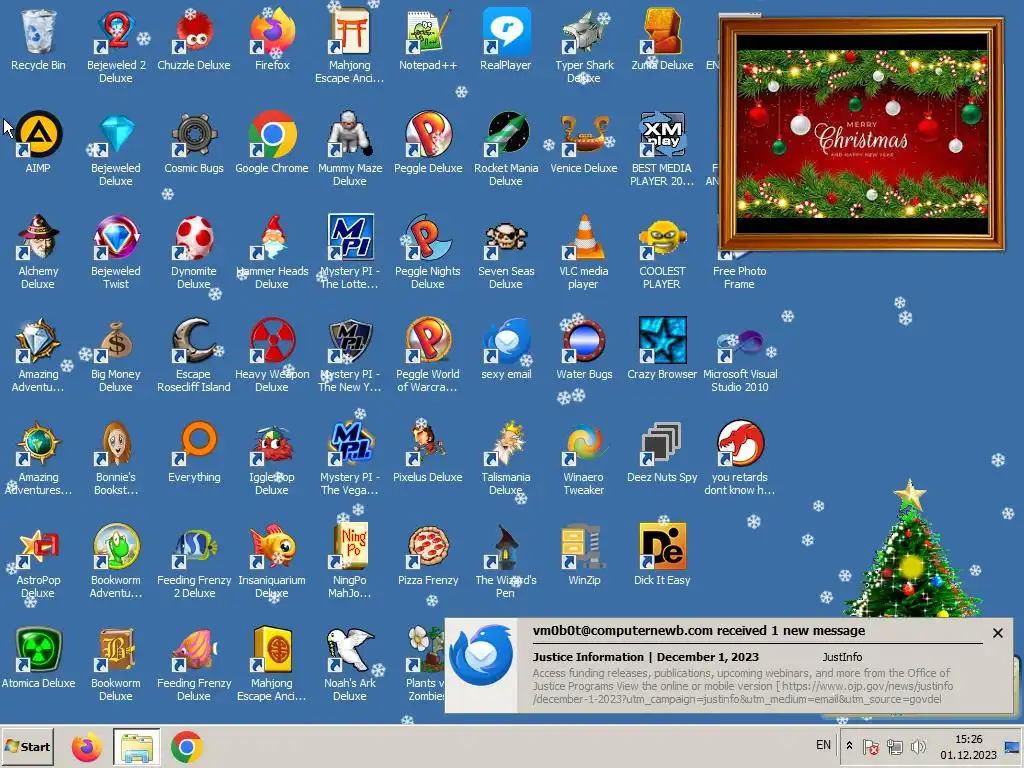Select the Bejeweled Twist icon
Screen dimensions: 1024x768
click(x=116, y=251)
